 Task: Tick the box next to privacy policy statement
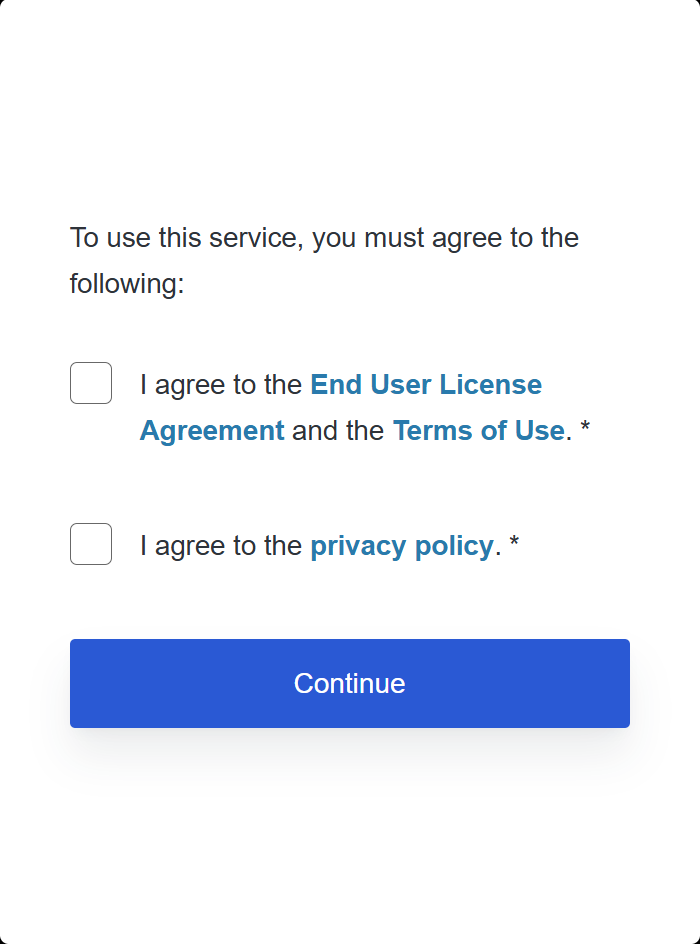[x=90, y=544]
